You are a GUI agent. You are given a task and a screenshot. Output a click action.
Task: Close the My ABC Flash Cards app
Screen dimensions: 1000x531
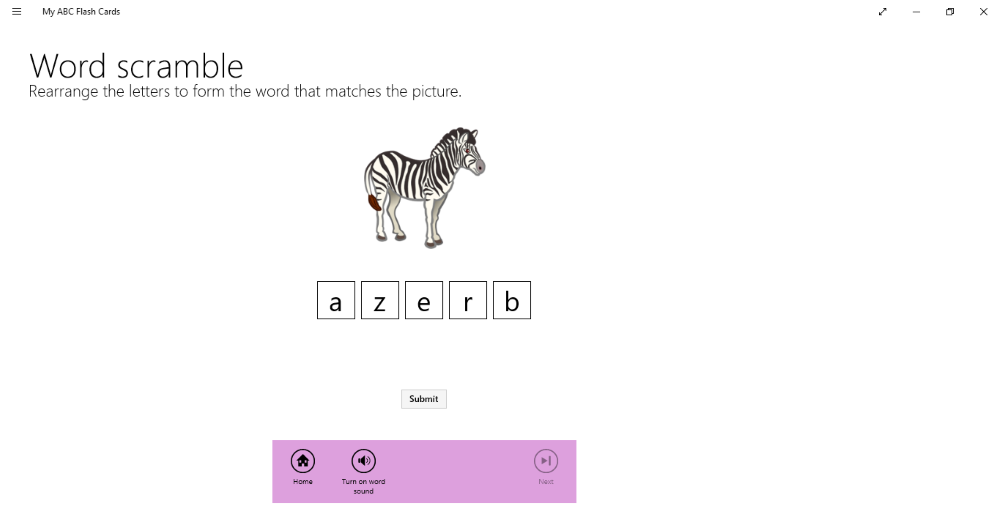[983, 11]
